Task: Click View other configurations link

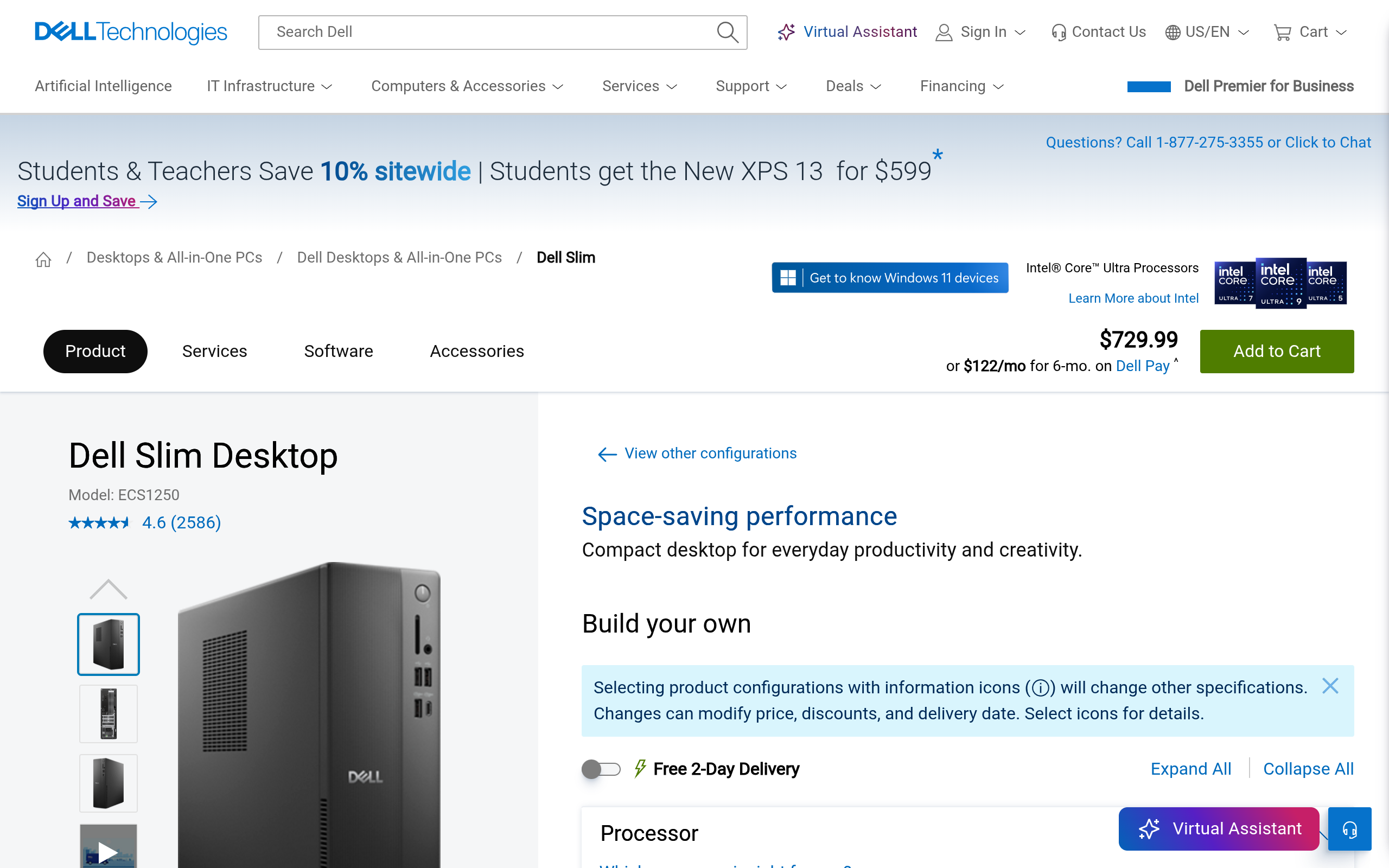Action: pos(697,454)
